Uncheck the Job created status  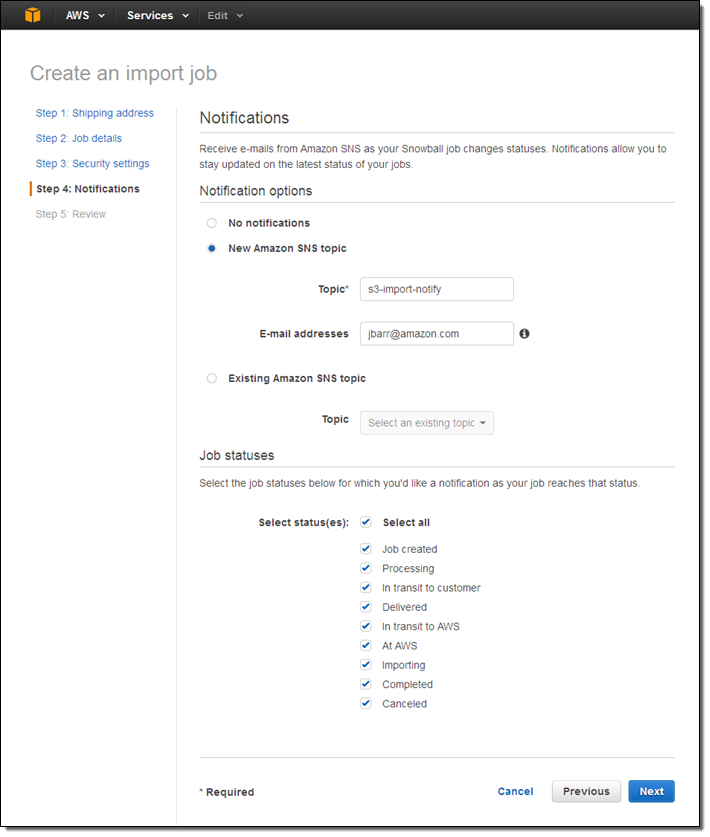366,549
